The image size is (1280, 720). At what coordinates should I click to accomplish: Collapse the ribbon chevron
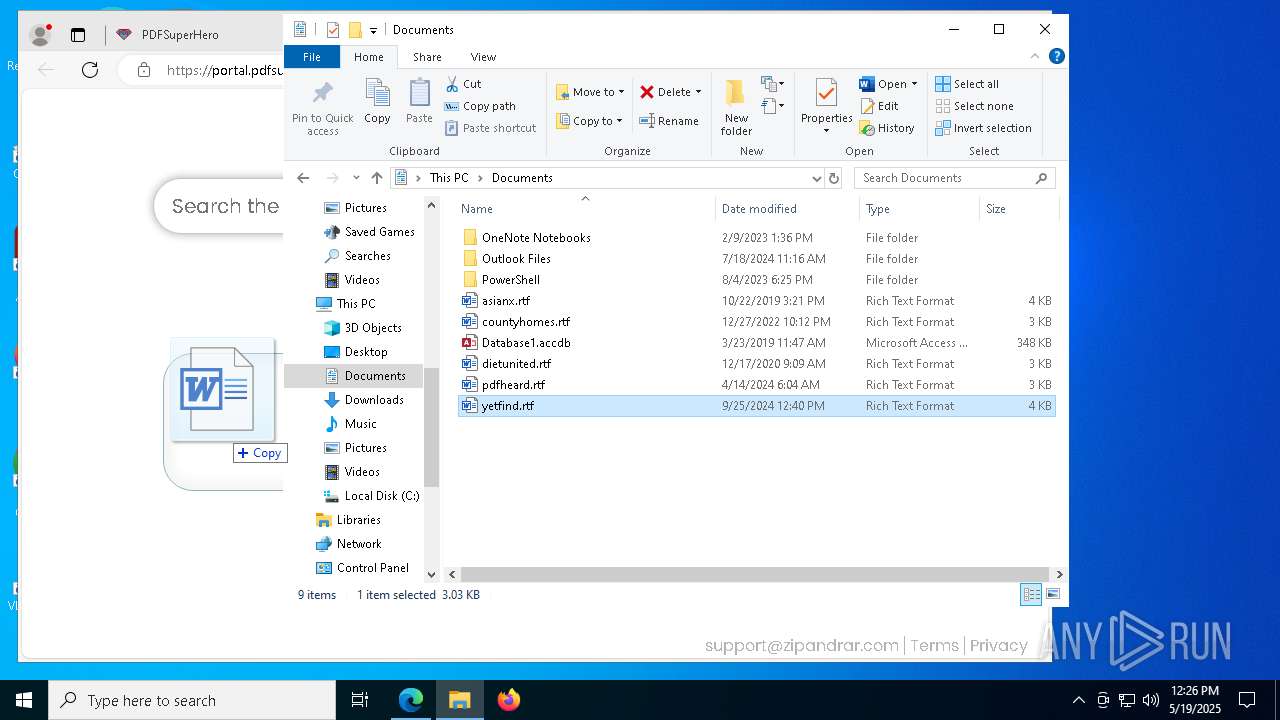tap(1036, 56)
